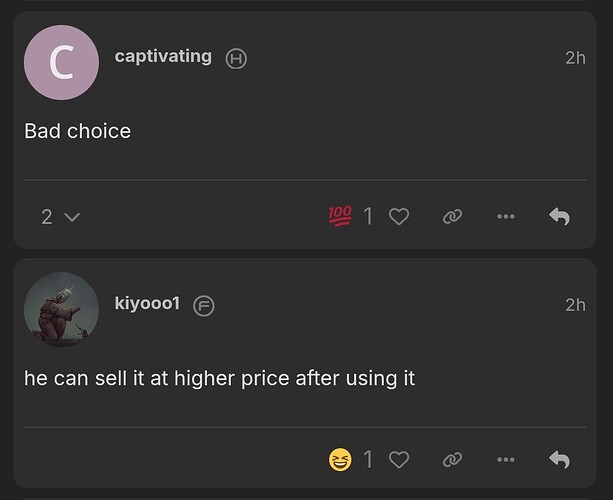The image size is (613, 500).
Task: Open captivating's profile from the username
Action: (163, 57)
